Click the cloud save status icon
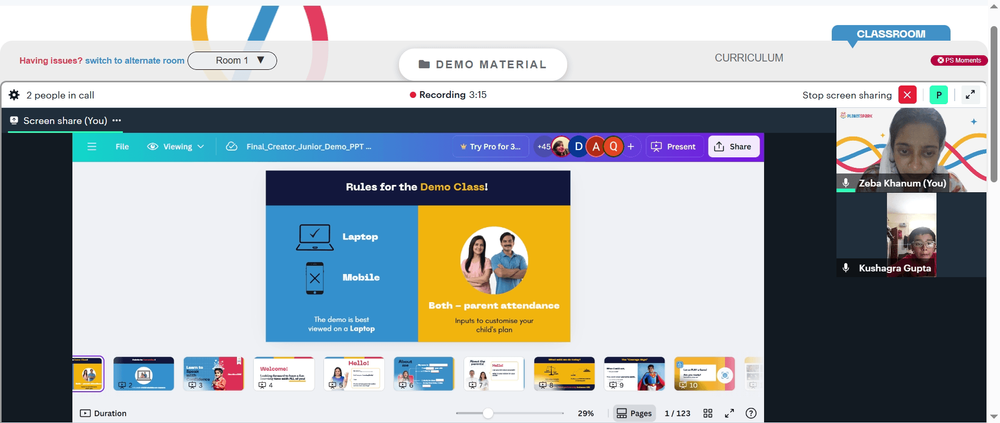 pyautogui.click(x=232, y=147)
